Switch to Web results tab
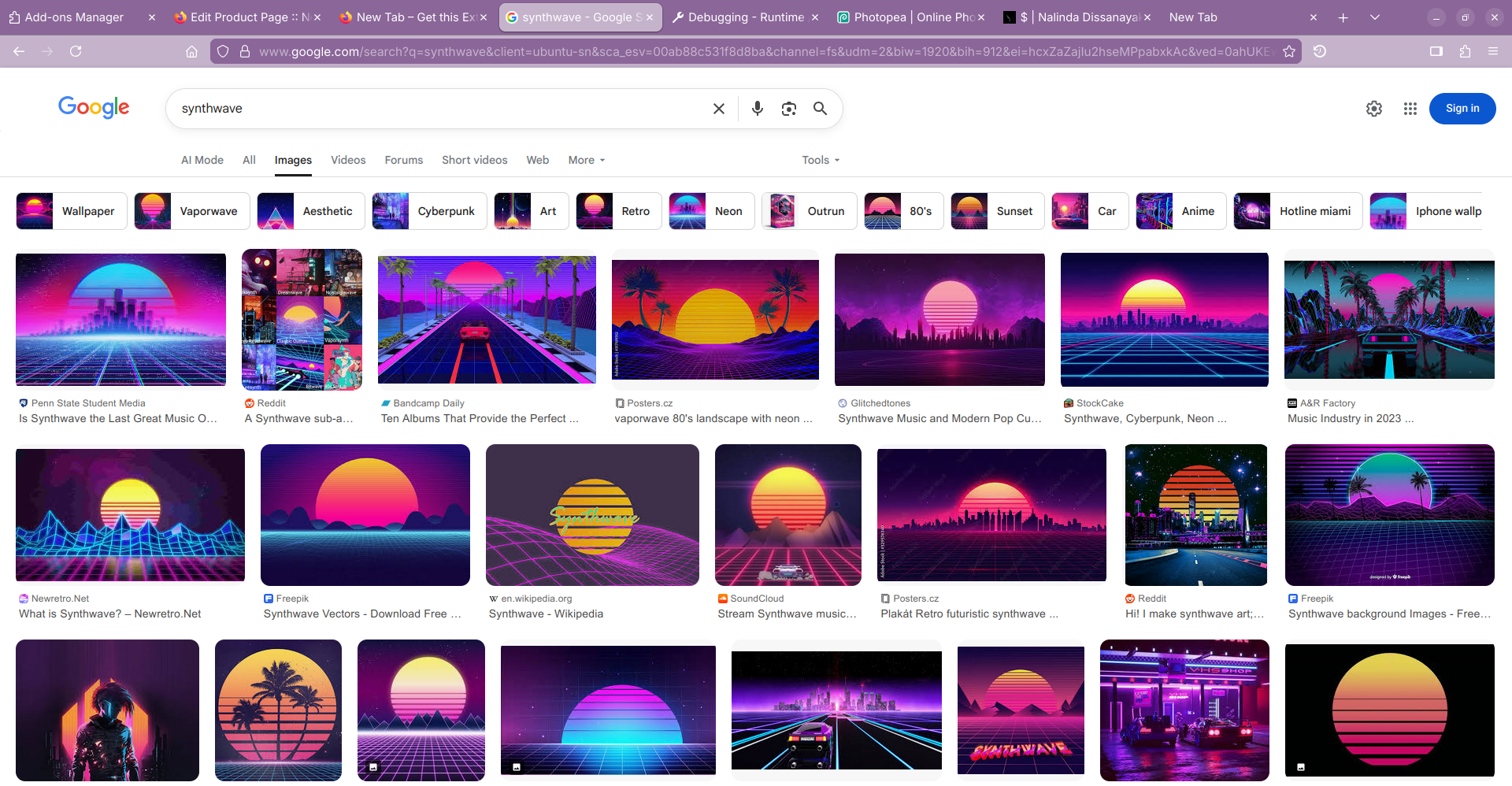 coord(538,160)
